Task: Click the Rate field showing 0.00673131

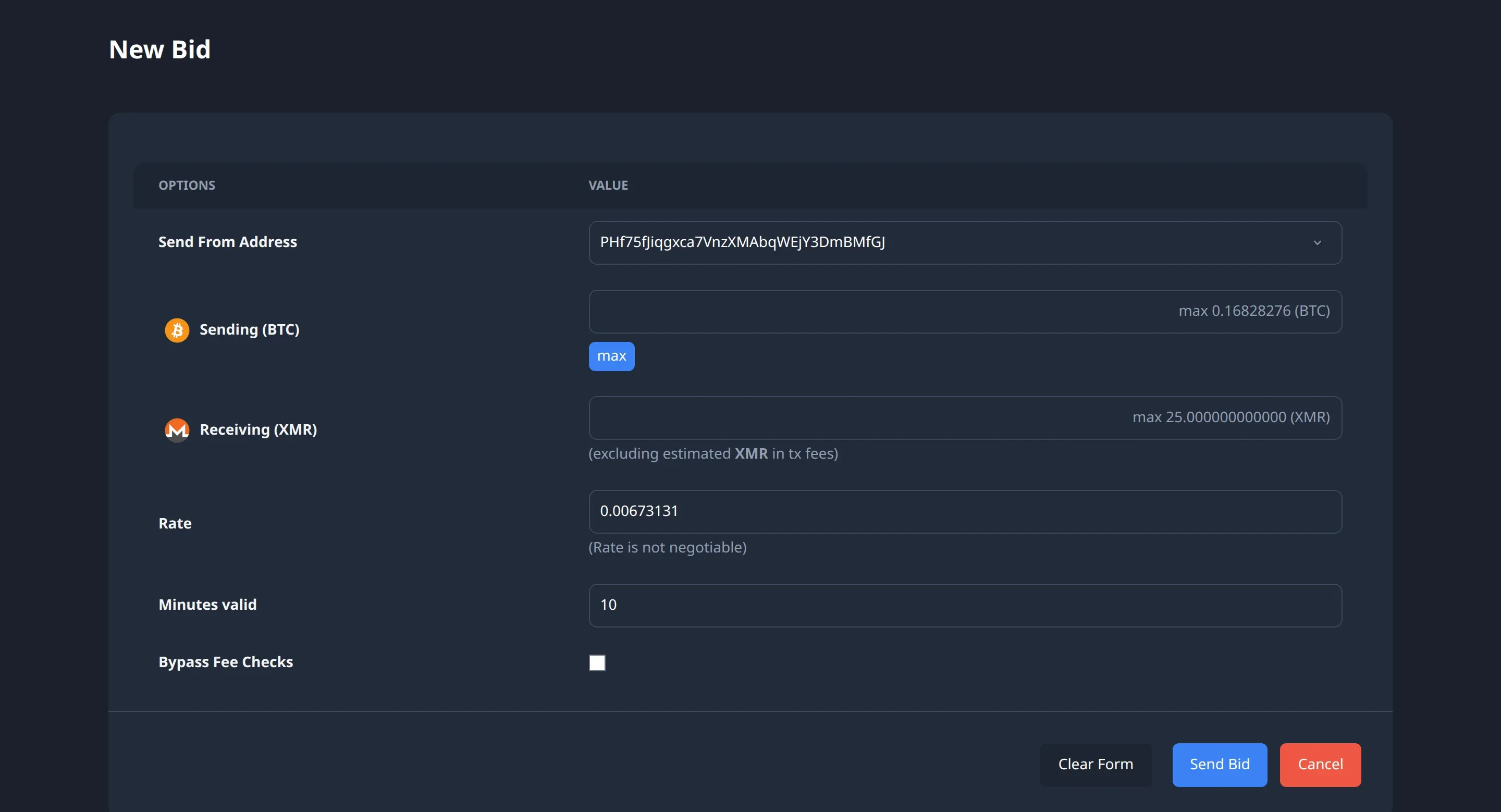Action: tap(965, 511)
